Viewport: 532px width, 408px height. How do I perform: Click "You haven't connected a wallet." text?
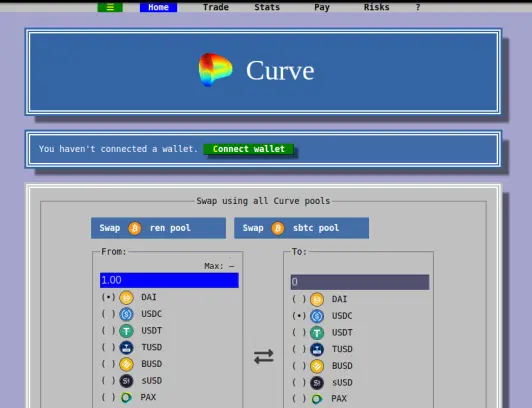click(118, 149)
